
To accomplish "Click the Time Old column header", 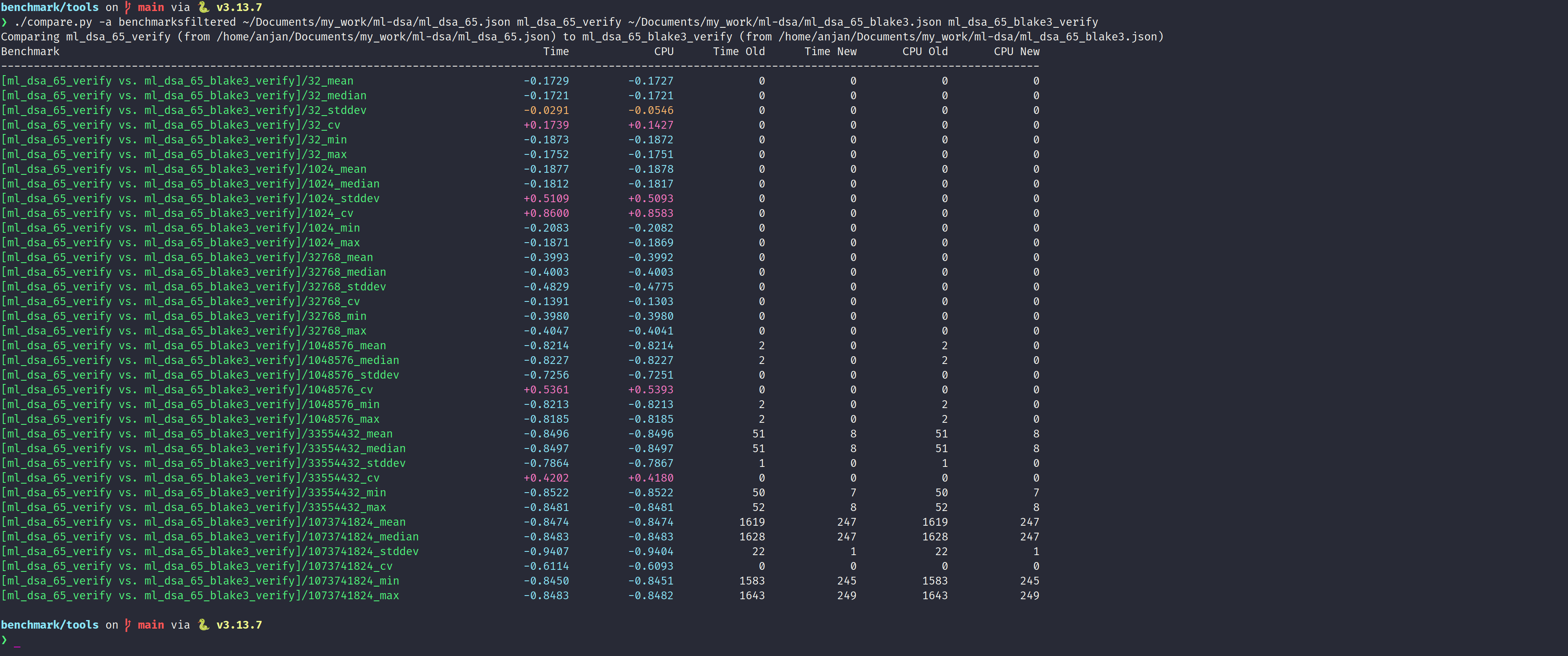I will 738,52.
